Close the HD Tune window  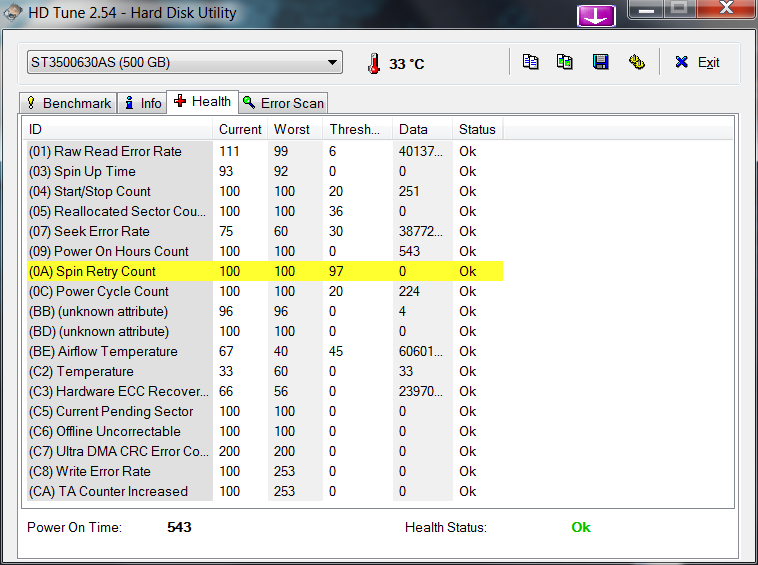pos(726,9)
